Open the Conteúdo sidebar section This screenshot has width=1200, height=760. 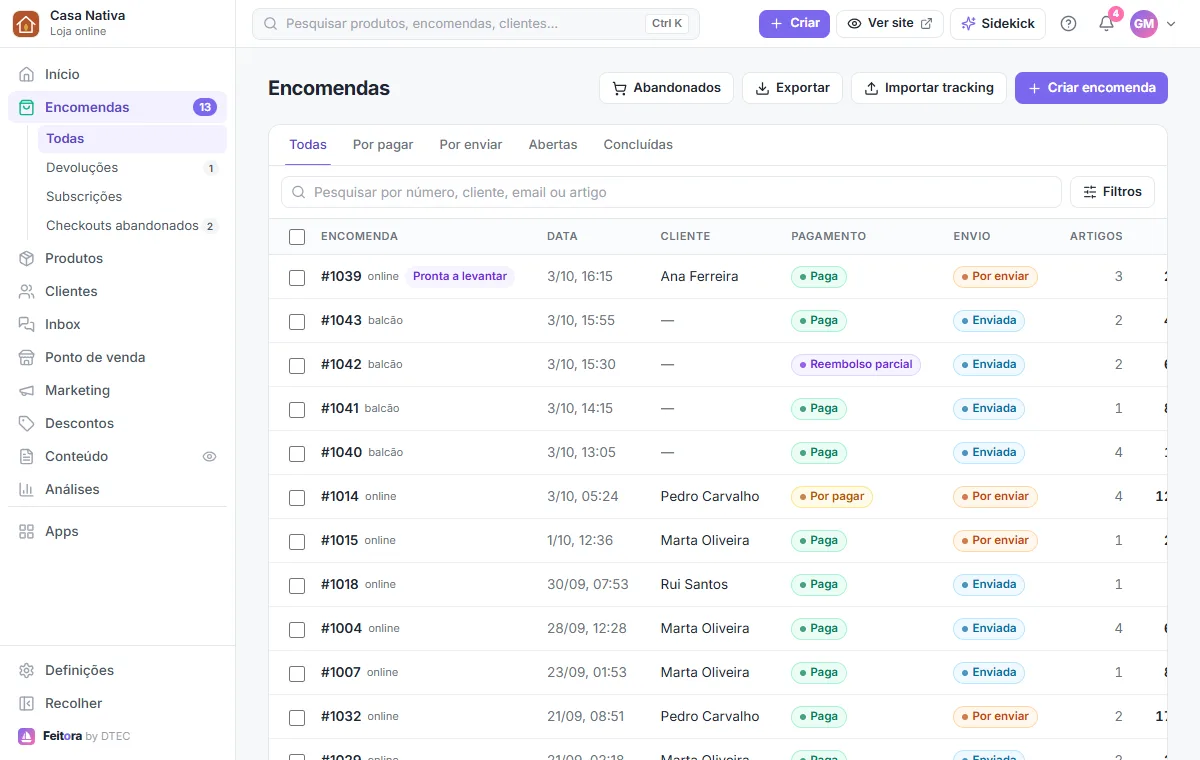pos(117,456)
